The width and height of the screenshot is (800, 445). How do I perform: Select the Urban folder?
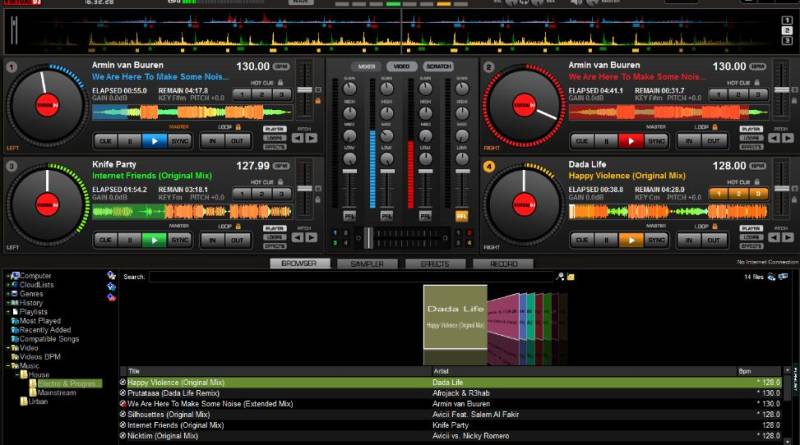pos(38,402)
